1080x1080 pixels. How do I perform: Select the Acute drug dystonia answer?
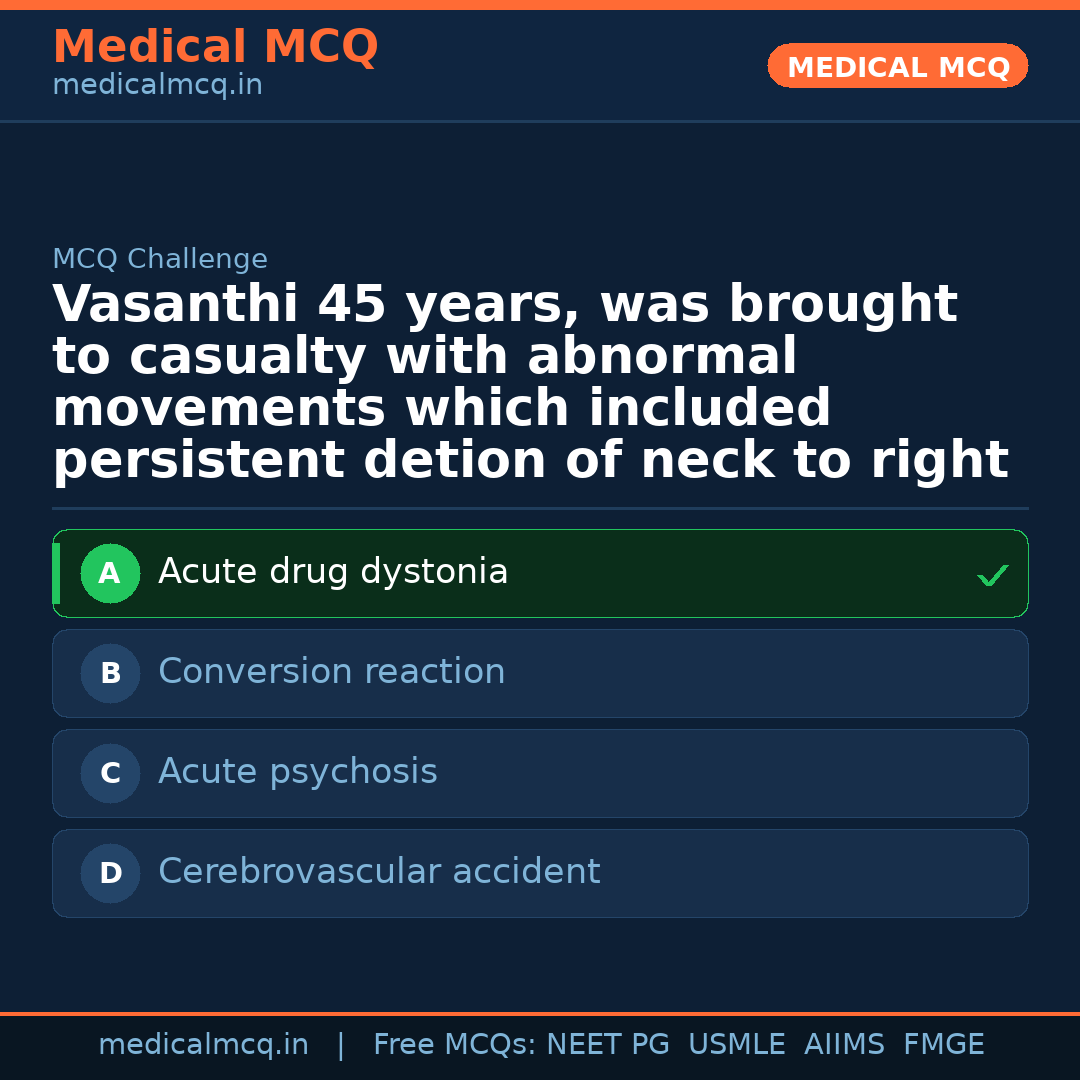tap(333, 571)
